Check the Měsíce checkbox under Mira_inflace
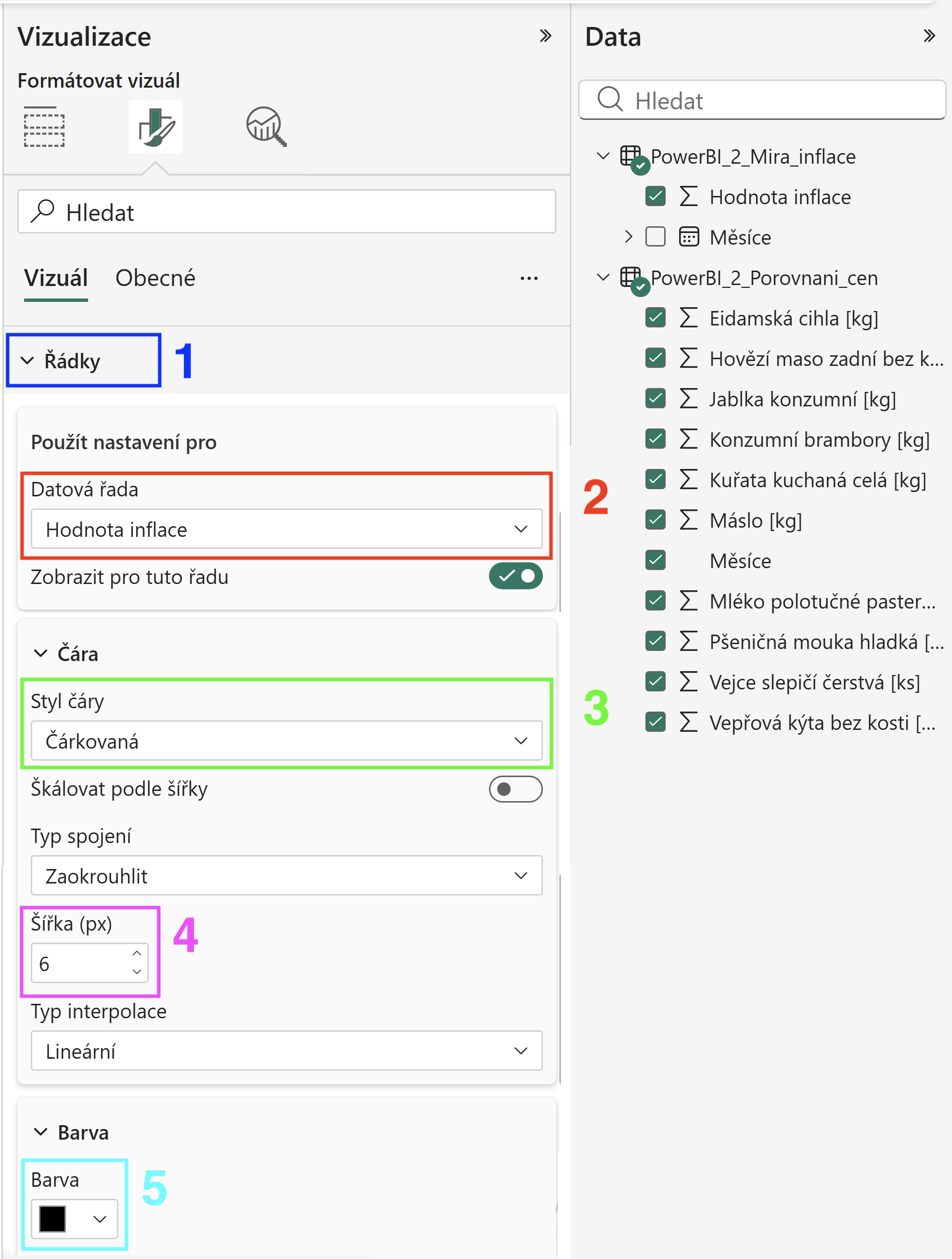The width and height of the screenshot is (952, 1259). pyautogui.click(x=656, y=237)
